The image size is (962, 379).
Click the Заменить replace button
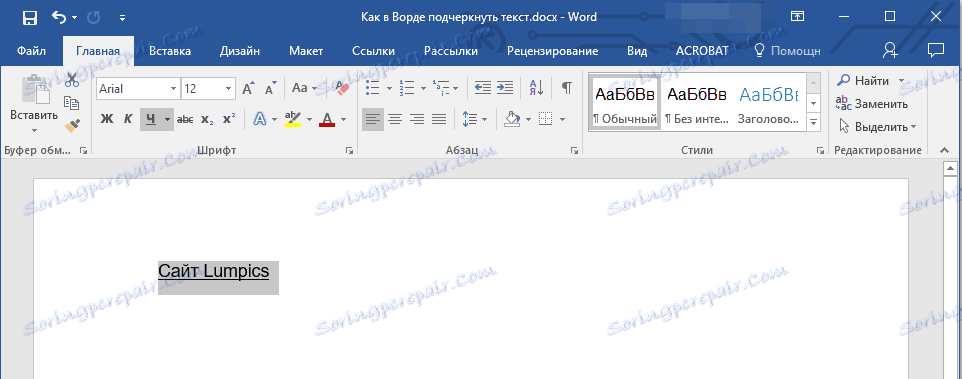pyautogui.click(x=871, y=104)
